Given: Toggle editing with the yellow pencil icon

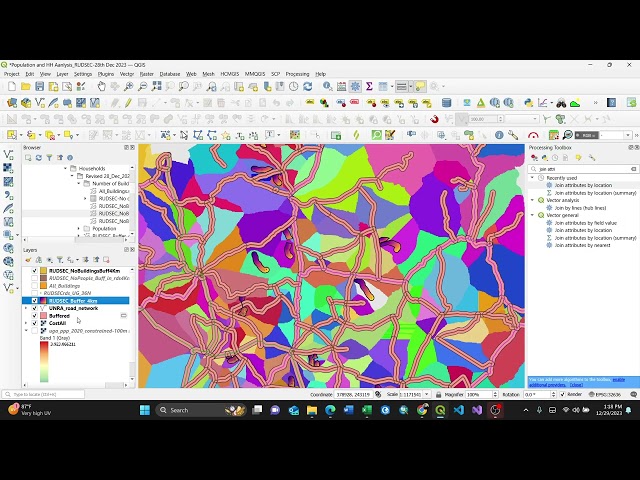Looking at the screenshot, I should click(x=128, y=103).
